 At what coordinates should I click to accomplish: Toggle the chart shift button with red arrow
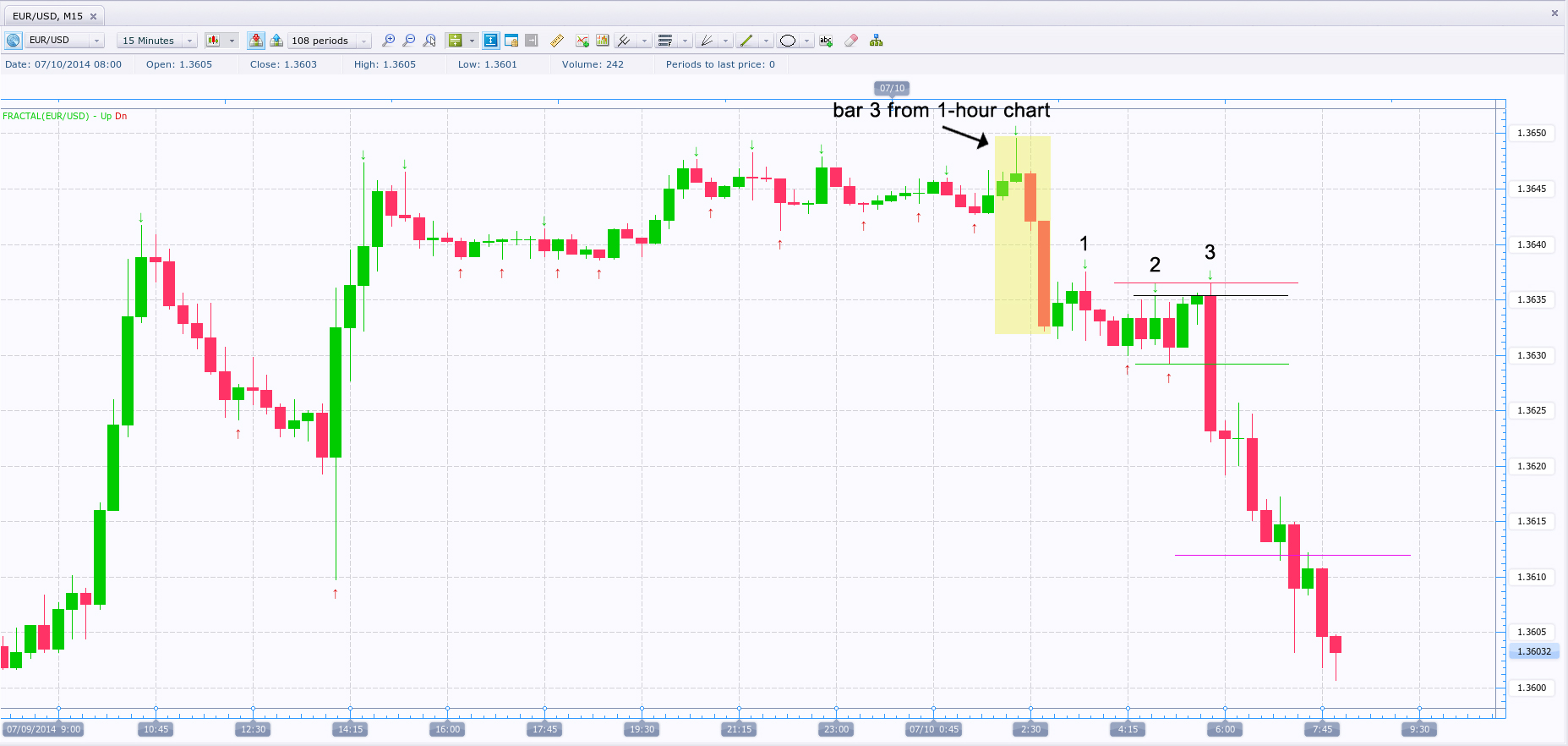(x=255, y=41)
